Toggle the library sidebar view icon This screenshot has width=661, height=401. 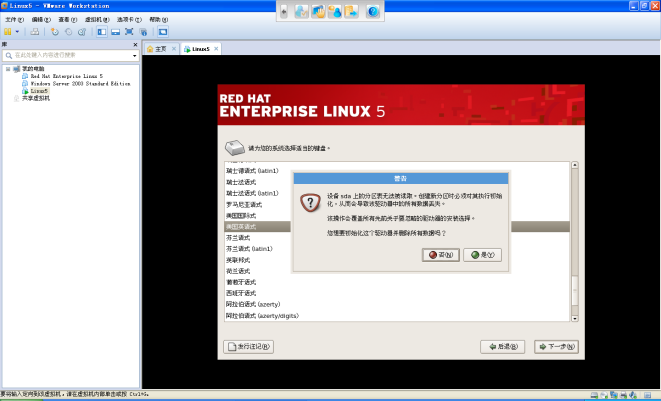tap(102, 32)
